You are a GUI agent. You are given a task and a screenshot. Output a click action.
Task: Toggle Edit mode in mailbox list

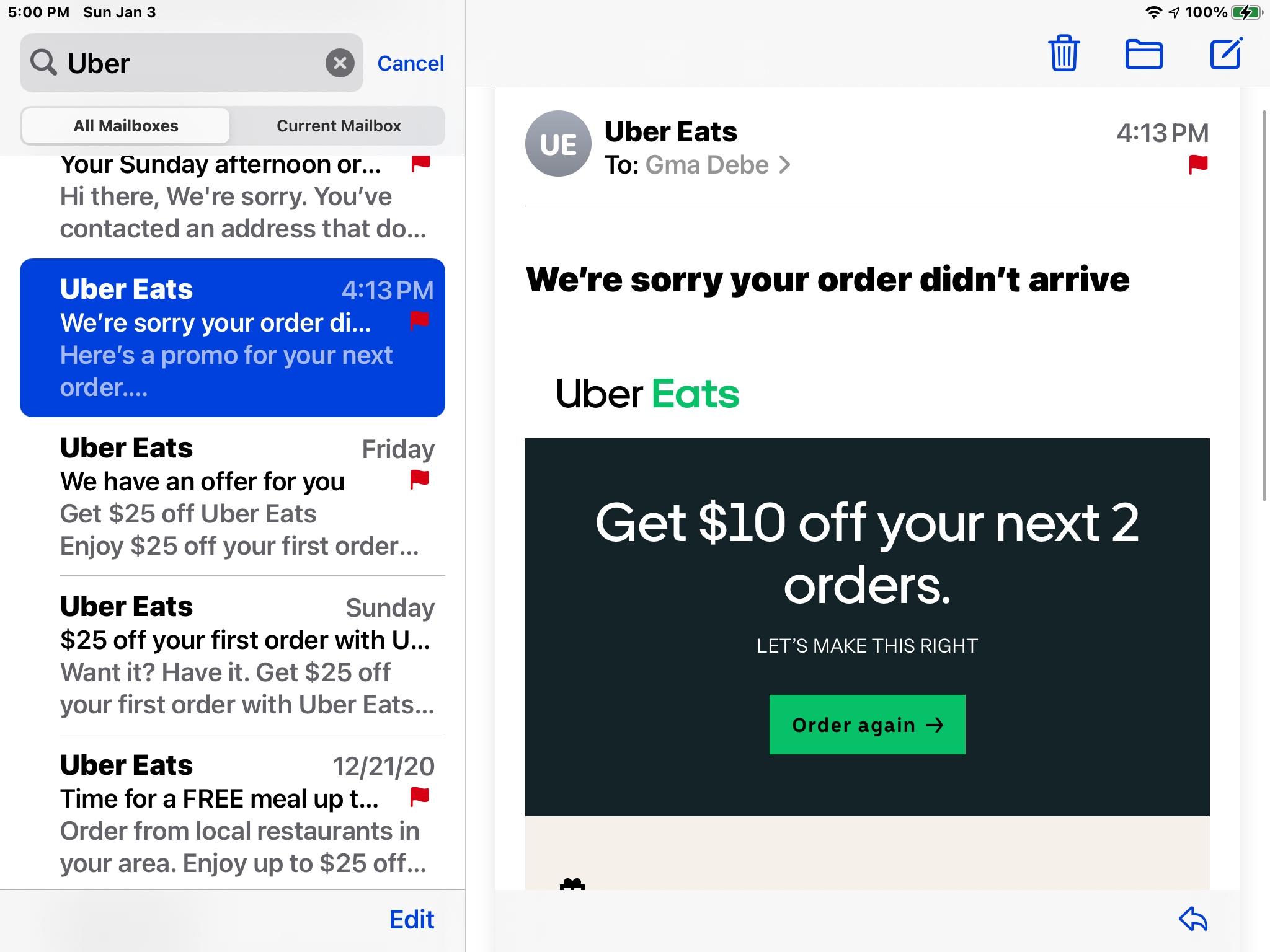(x=412, y=918)
